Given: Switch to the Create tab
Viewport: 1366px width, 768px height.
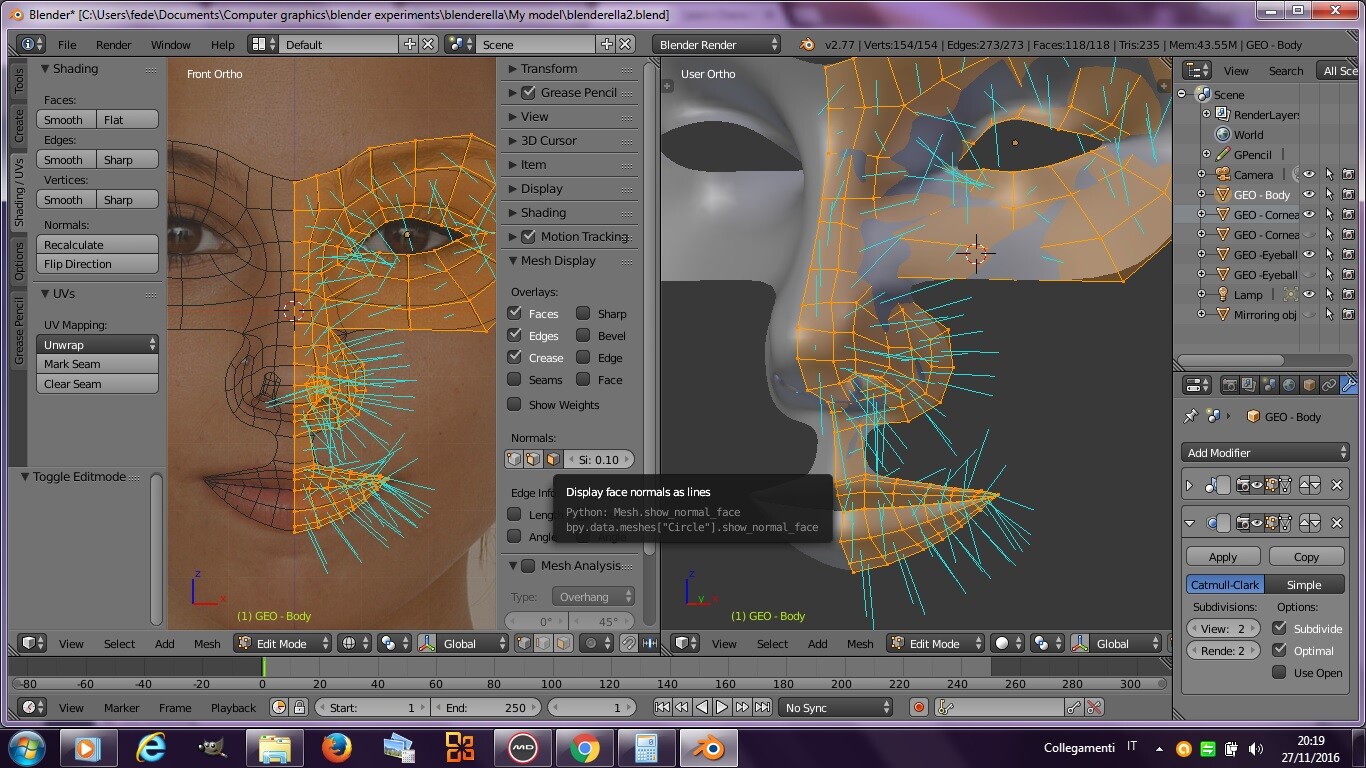Looking at the screenshot, I should tap(18, 125).
